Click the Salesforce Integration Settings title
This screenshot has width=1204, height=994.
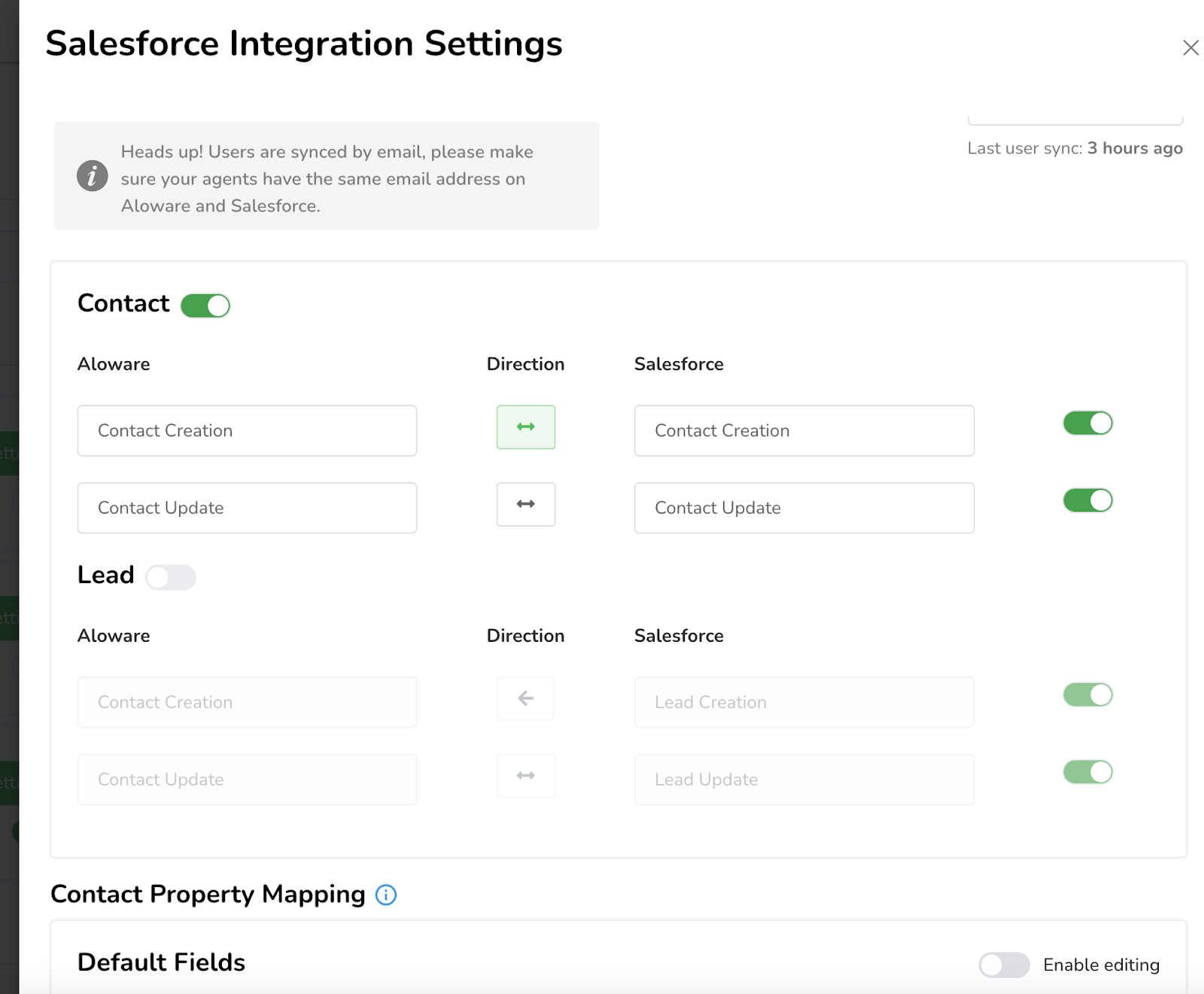point(304,44)
